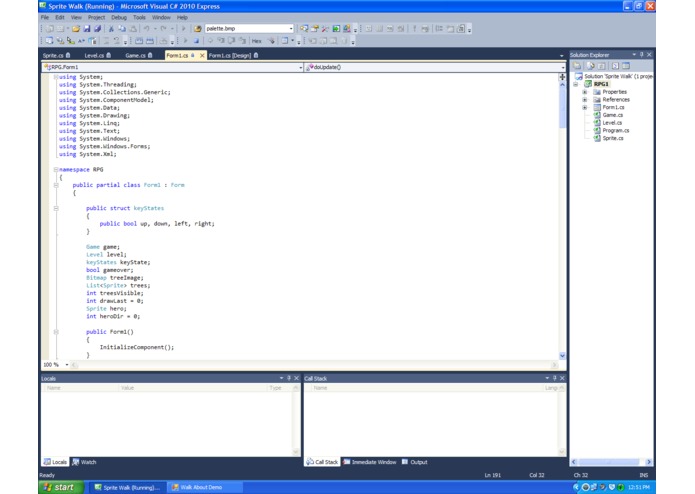Click the Show All Files icon in Solution Explorer
Viewport: 695px width, 494px height.
591,66
